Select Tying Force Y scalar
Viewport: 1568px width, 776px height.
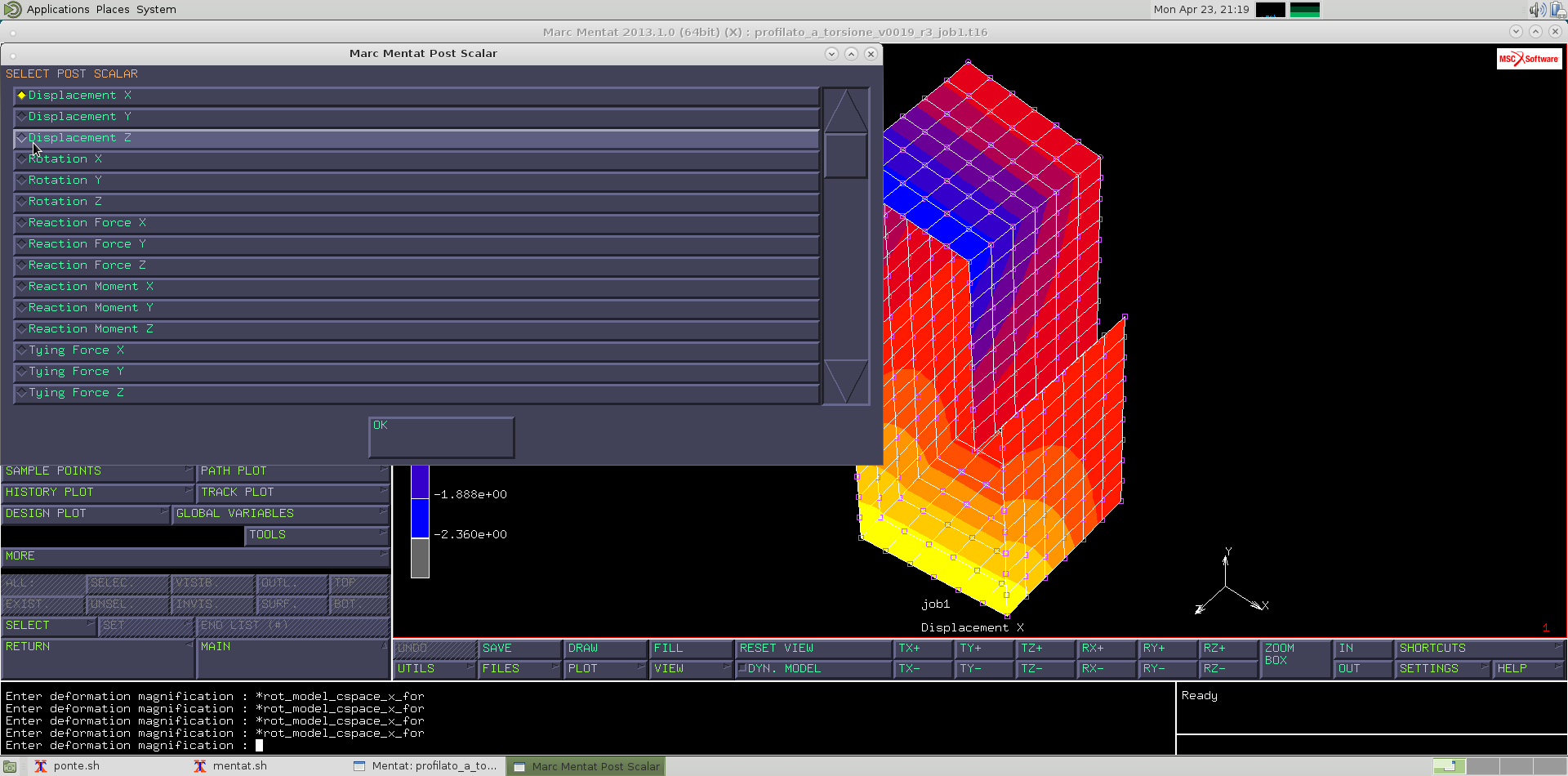416,372
